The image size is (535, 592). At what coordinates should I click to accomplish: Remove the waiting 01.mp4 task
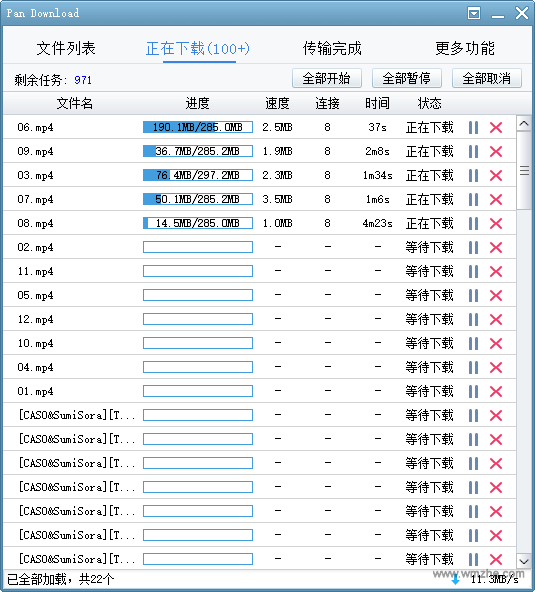496,392
